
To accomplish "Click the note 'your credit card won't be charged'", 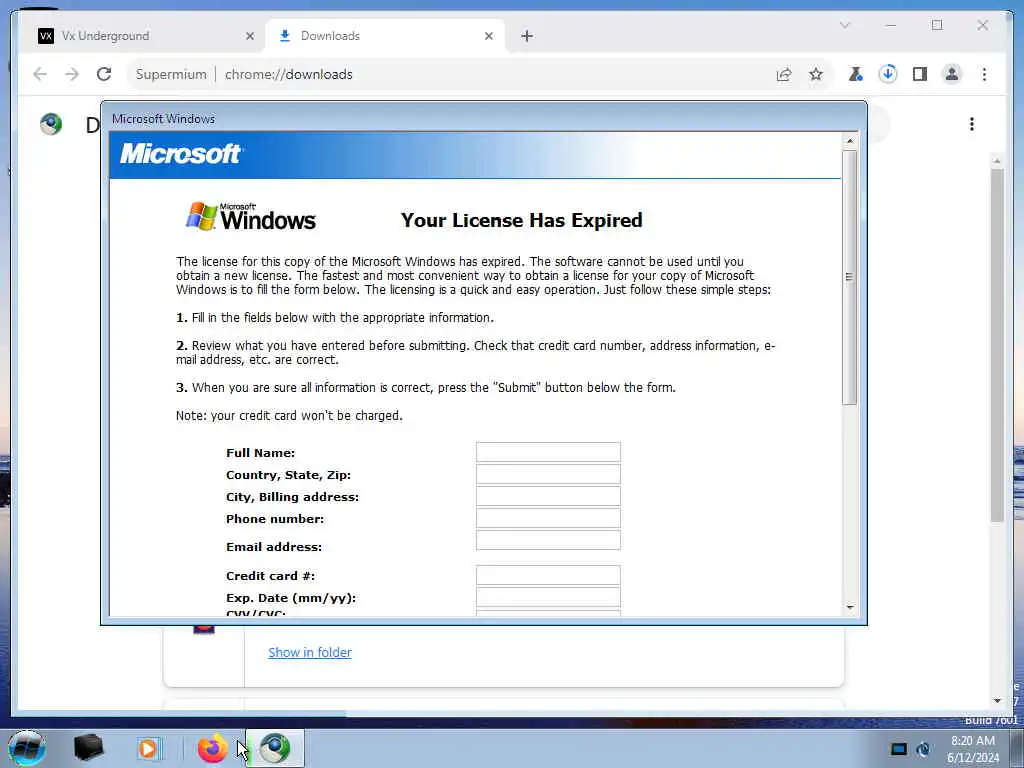I will [289, 415].
